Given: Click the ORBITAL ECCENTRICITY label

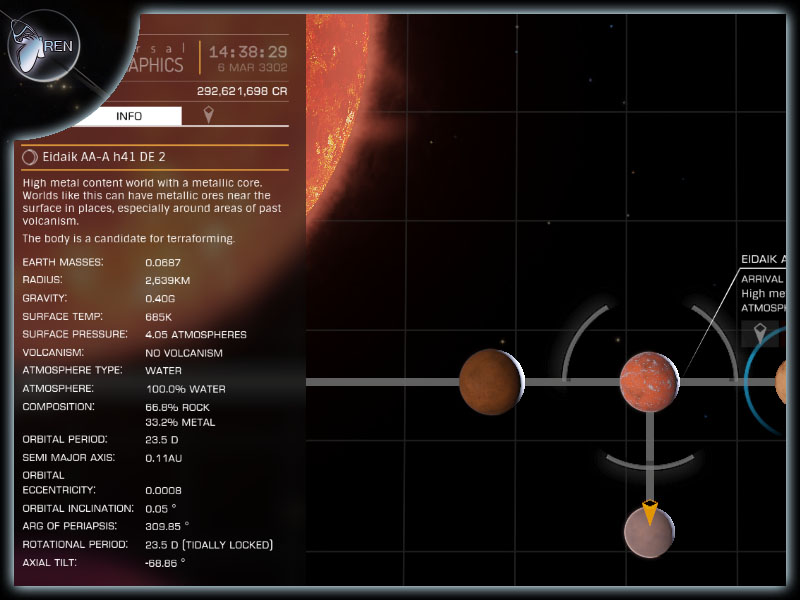Looking at the screenshot, I should pyautogui.click(x=59, y=483).
